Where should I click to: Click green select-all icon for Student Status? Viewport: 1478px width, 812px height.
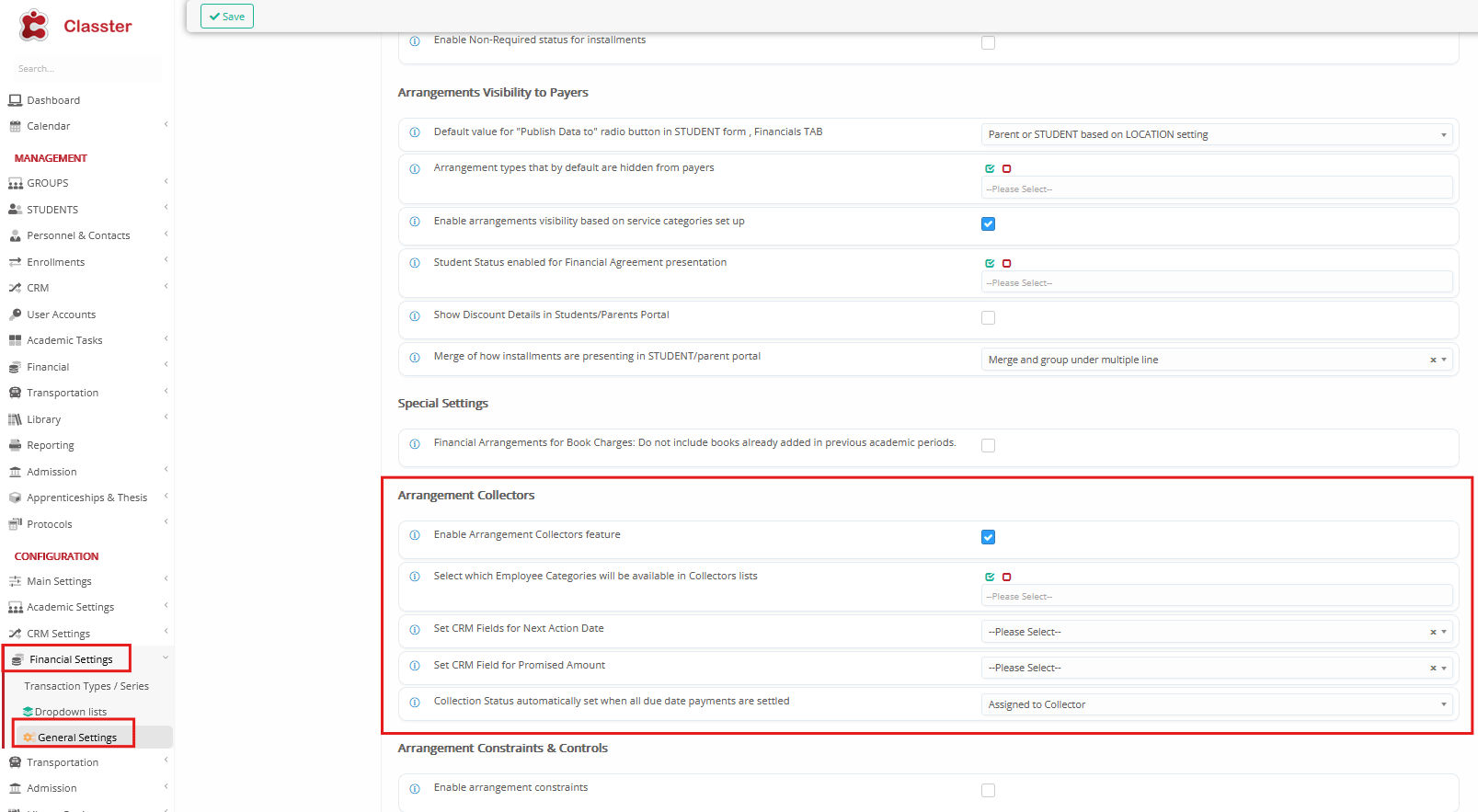[990, 264]
